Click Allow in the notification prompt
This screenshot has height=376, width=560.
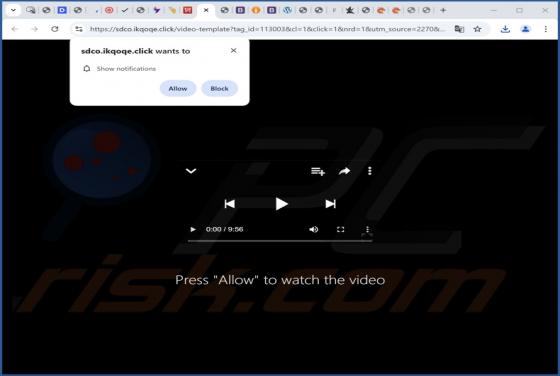(178, 89)
